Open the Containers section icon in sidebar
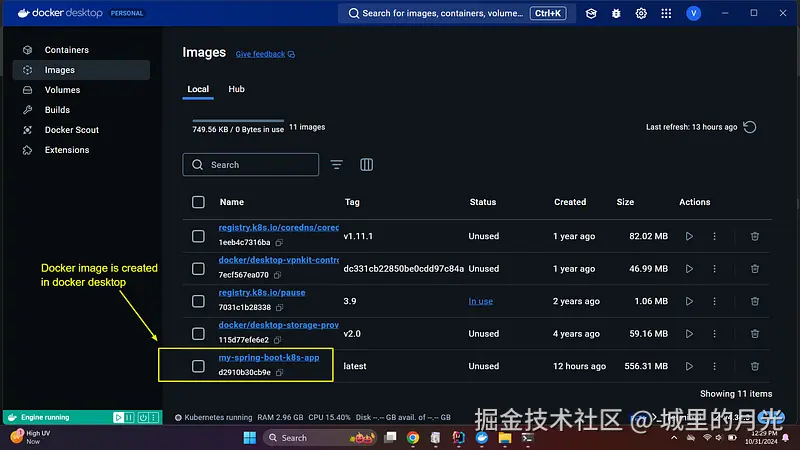This screenshot has height=450, width=800. 28,50
